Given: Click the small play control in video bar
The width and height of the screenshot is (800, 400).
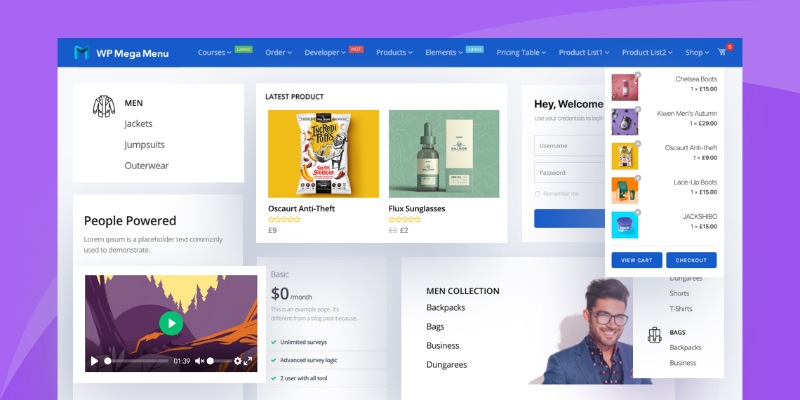Looking at the screenshot, I should (95, 361).
